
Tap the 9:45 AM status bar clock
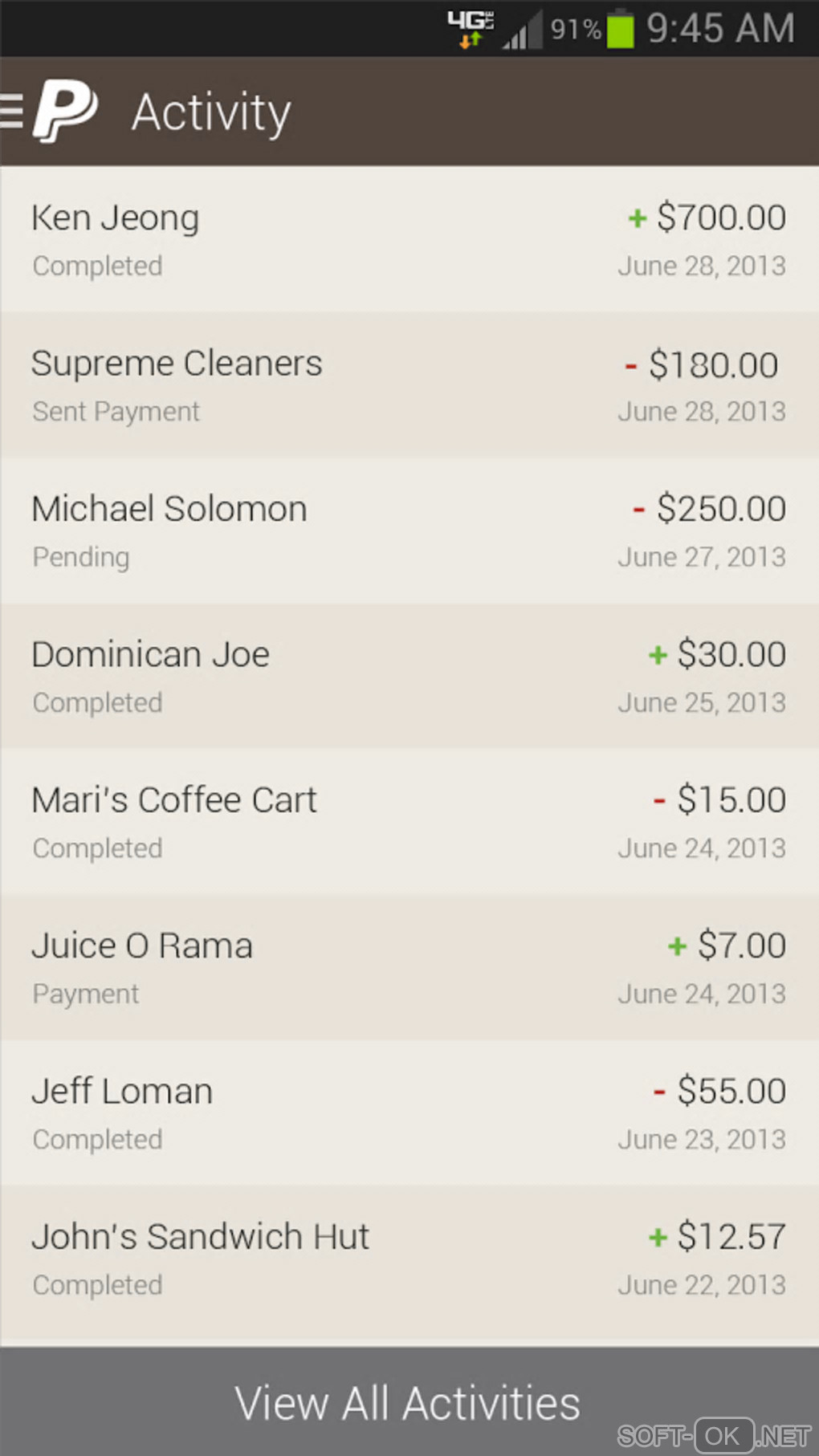click(720, 29)
